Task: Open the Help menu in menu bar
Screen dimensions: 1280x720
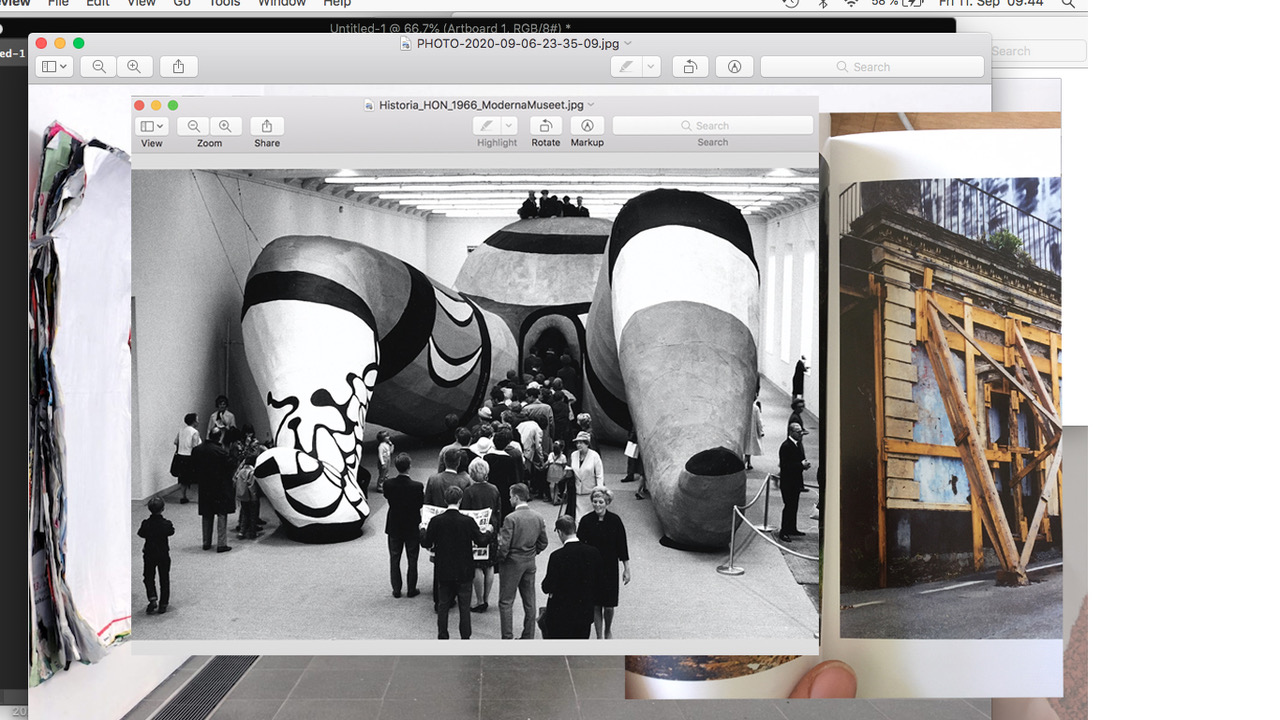Action: tap(337, 4)
